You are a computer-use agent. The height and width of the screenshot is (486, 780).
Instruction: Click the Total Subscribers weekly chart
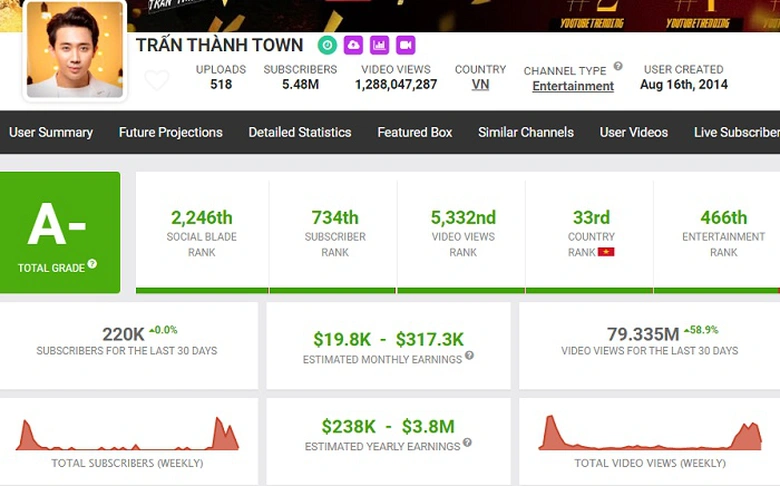127,434
